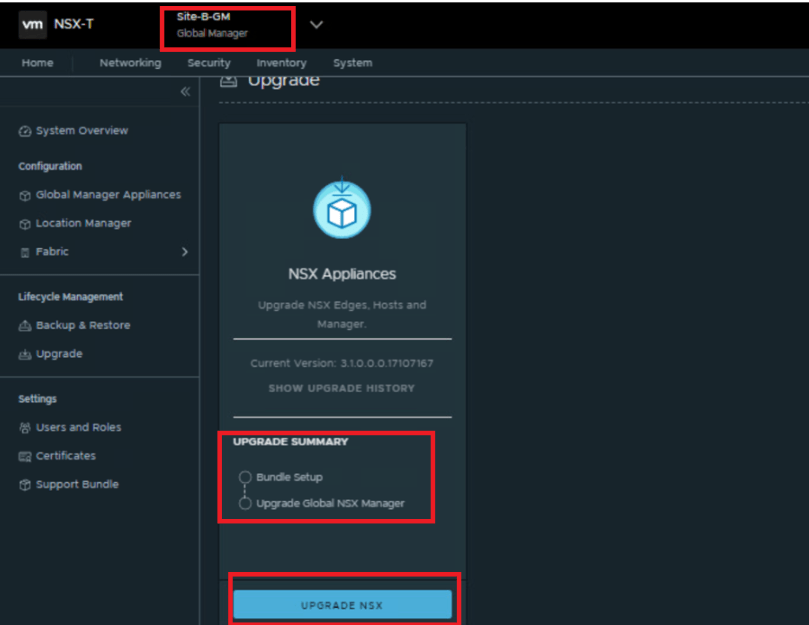Click the Backup & Restore icon

click(25, 326)
